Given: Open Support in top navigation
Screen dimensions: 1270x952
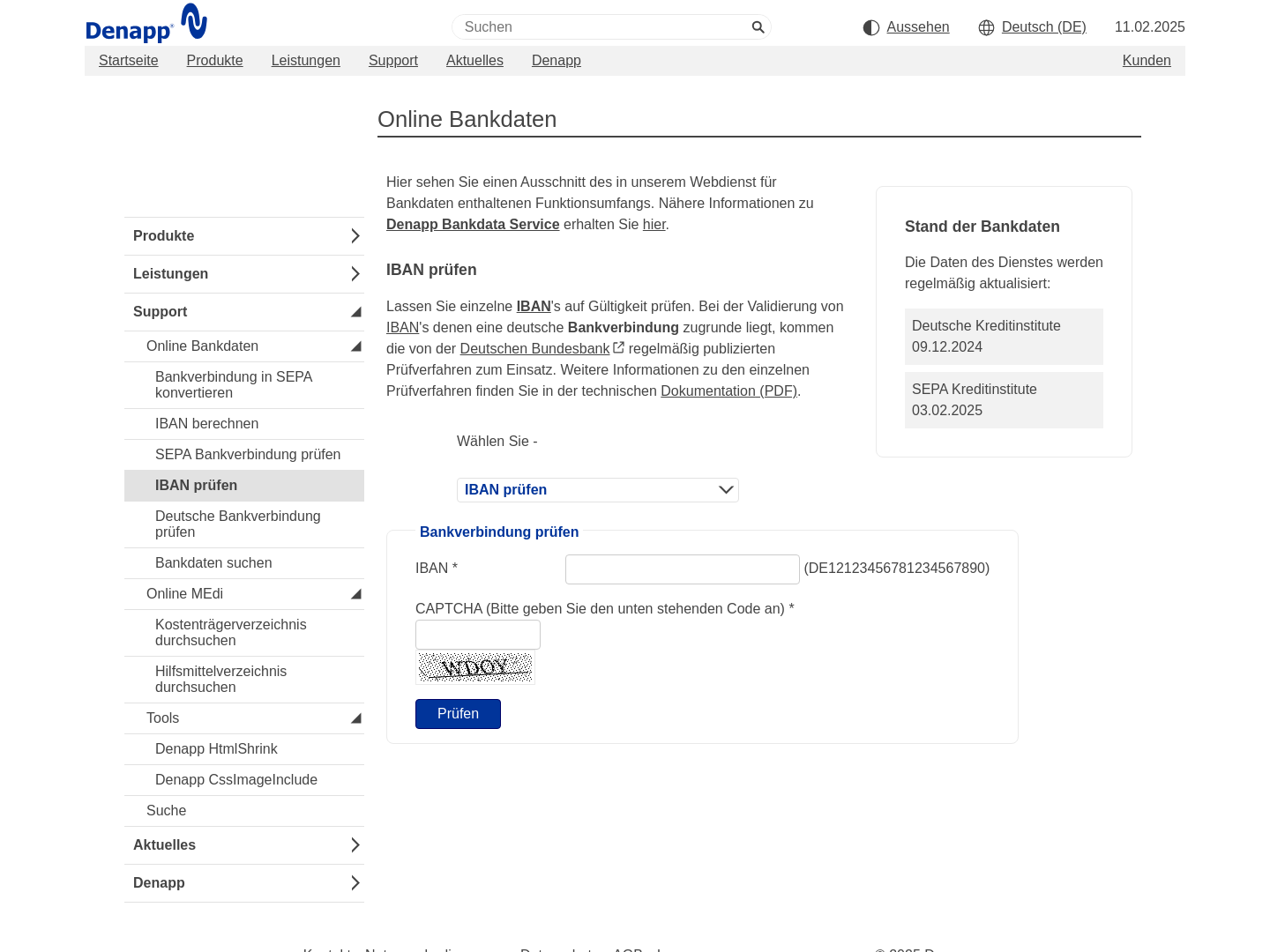Looking at the screenshot, I should point(393,61).
